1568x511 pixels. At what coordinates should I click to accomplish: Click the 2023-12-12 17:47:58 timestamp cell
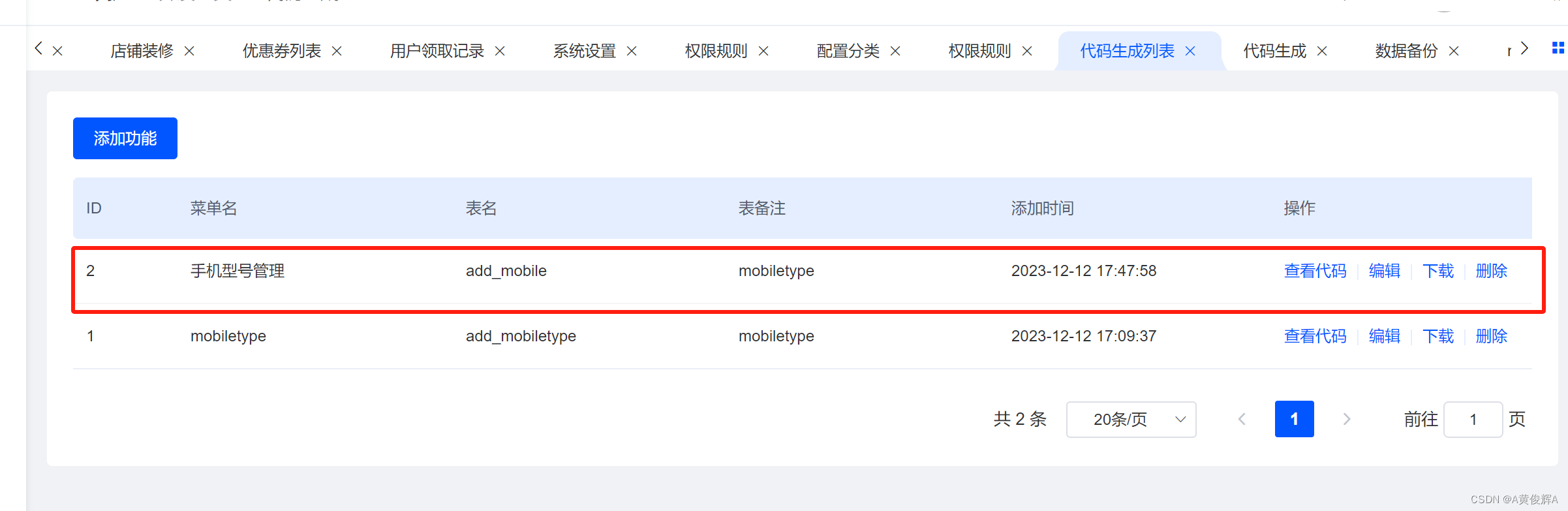(1084, 271)
